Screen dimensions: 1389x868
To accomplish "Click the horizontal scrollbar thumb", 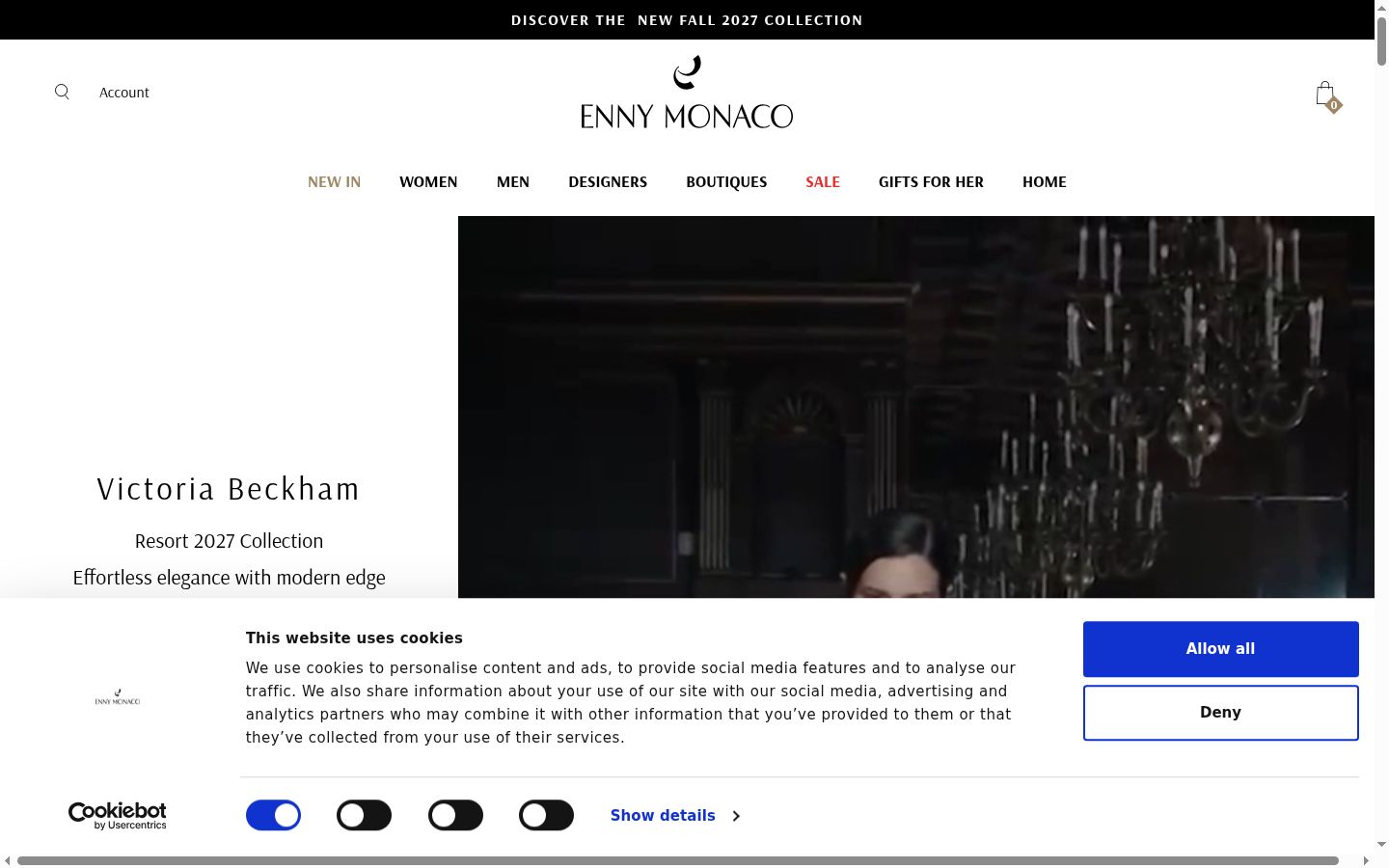I will coord(678,860).
